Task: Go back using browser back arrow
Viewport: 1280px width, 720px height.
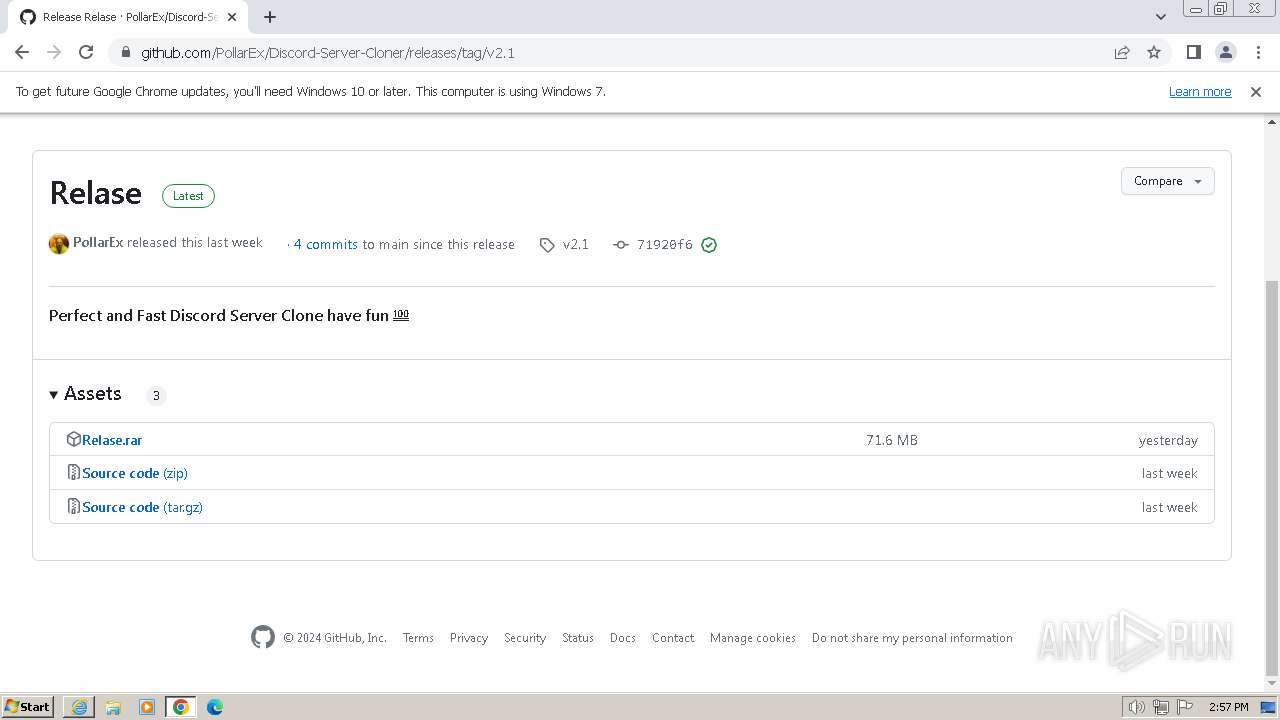Action: point(22,53)
